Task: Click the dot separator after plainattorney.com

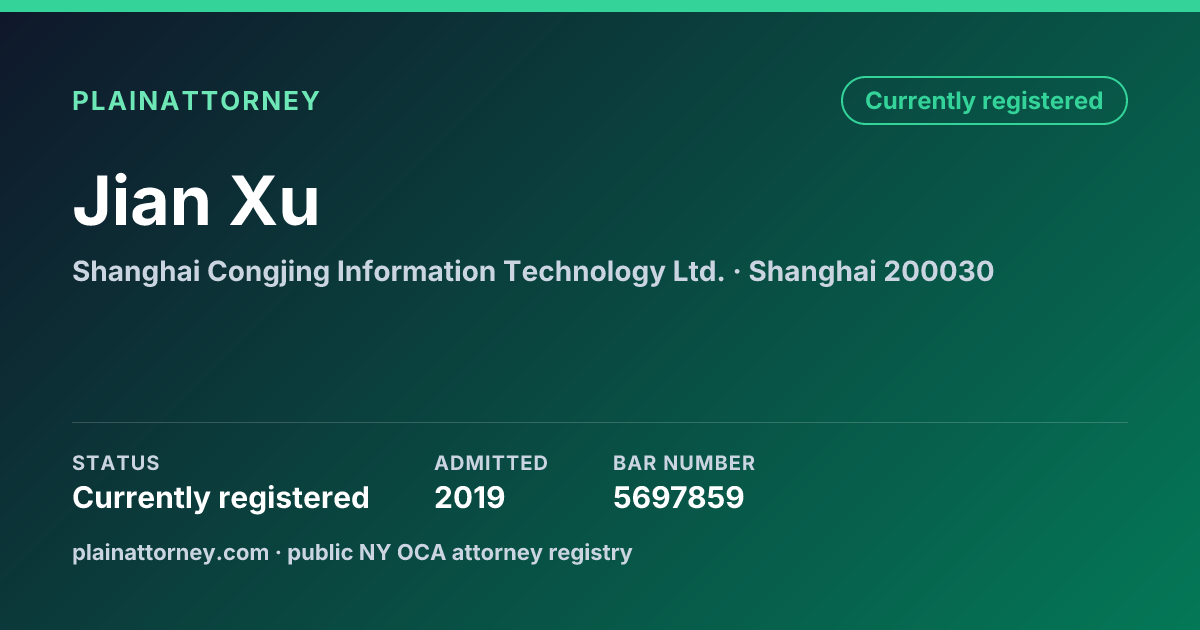Action: [x=278, y=553]
